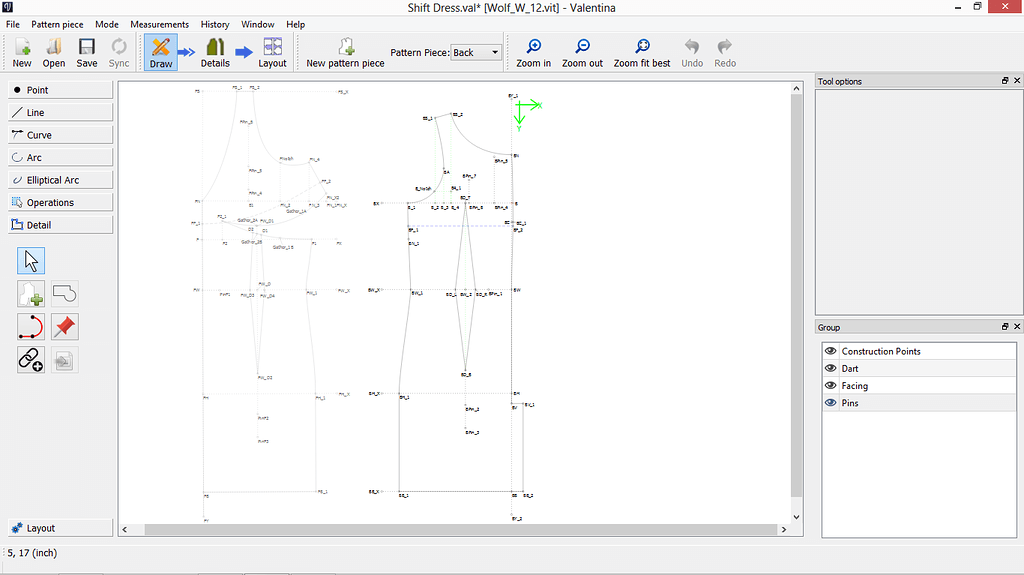Save the pattern with Save icon

[87, 53]
